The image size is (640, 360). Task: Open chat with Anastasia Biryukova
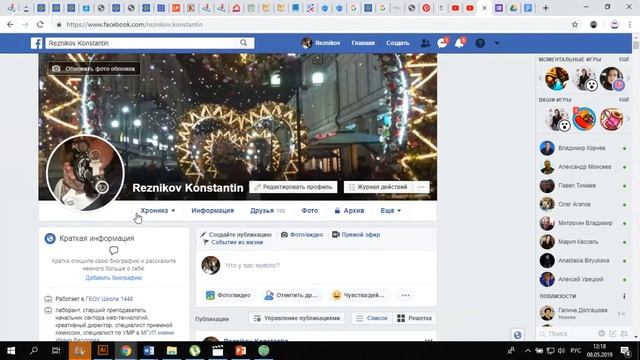[x=583, y=260]
